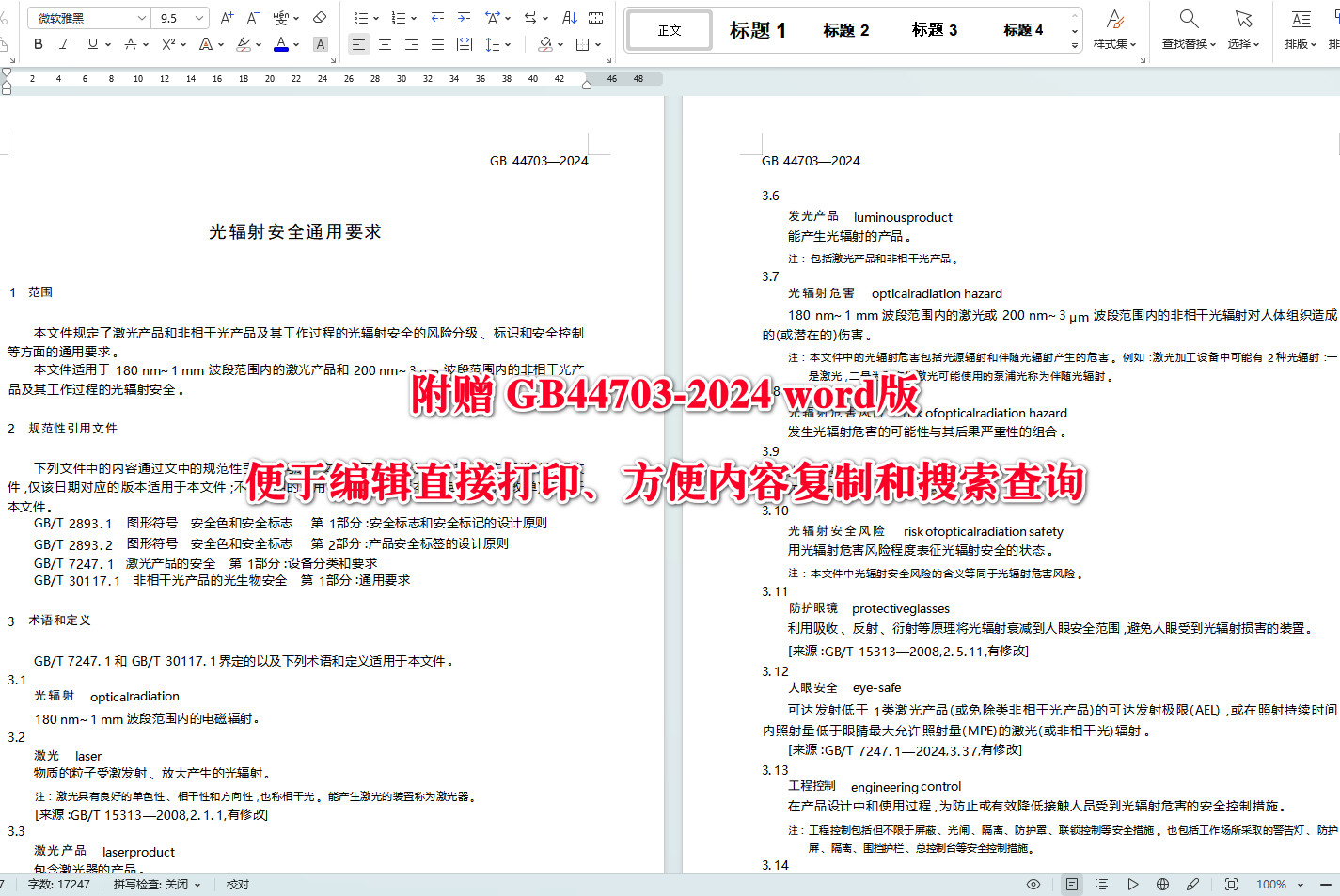Toggle eye protection mode icon
Viewport: 1340px width, 896px height.
coord(1033,885)
